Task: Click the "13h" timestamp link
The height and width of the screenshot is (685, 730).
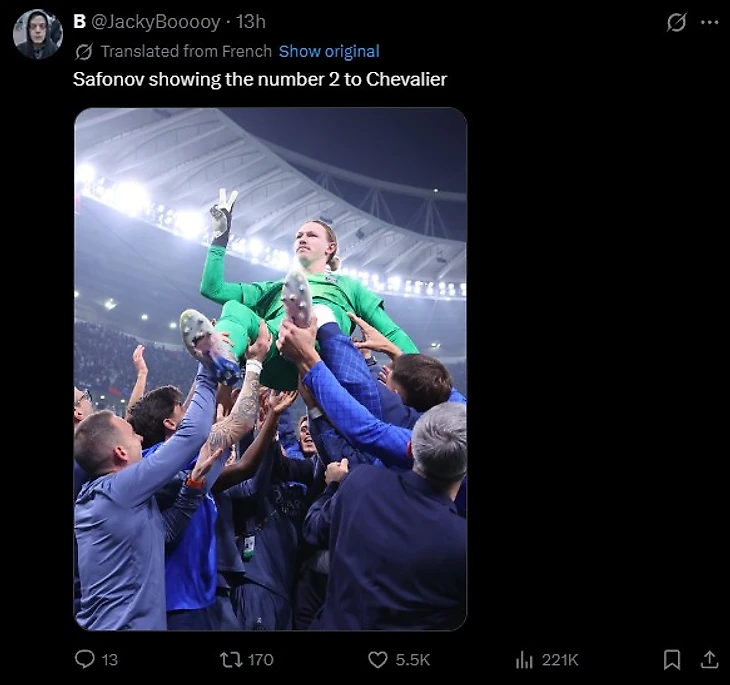Action: (250, 22)
